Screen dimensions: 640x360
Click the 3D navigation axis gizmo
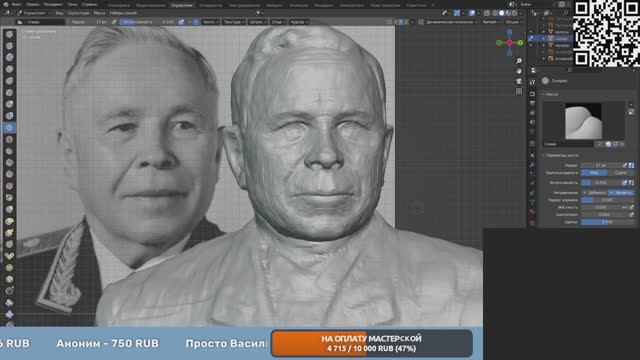[510, 42]
